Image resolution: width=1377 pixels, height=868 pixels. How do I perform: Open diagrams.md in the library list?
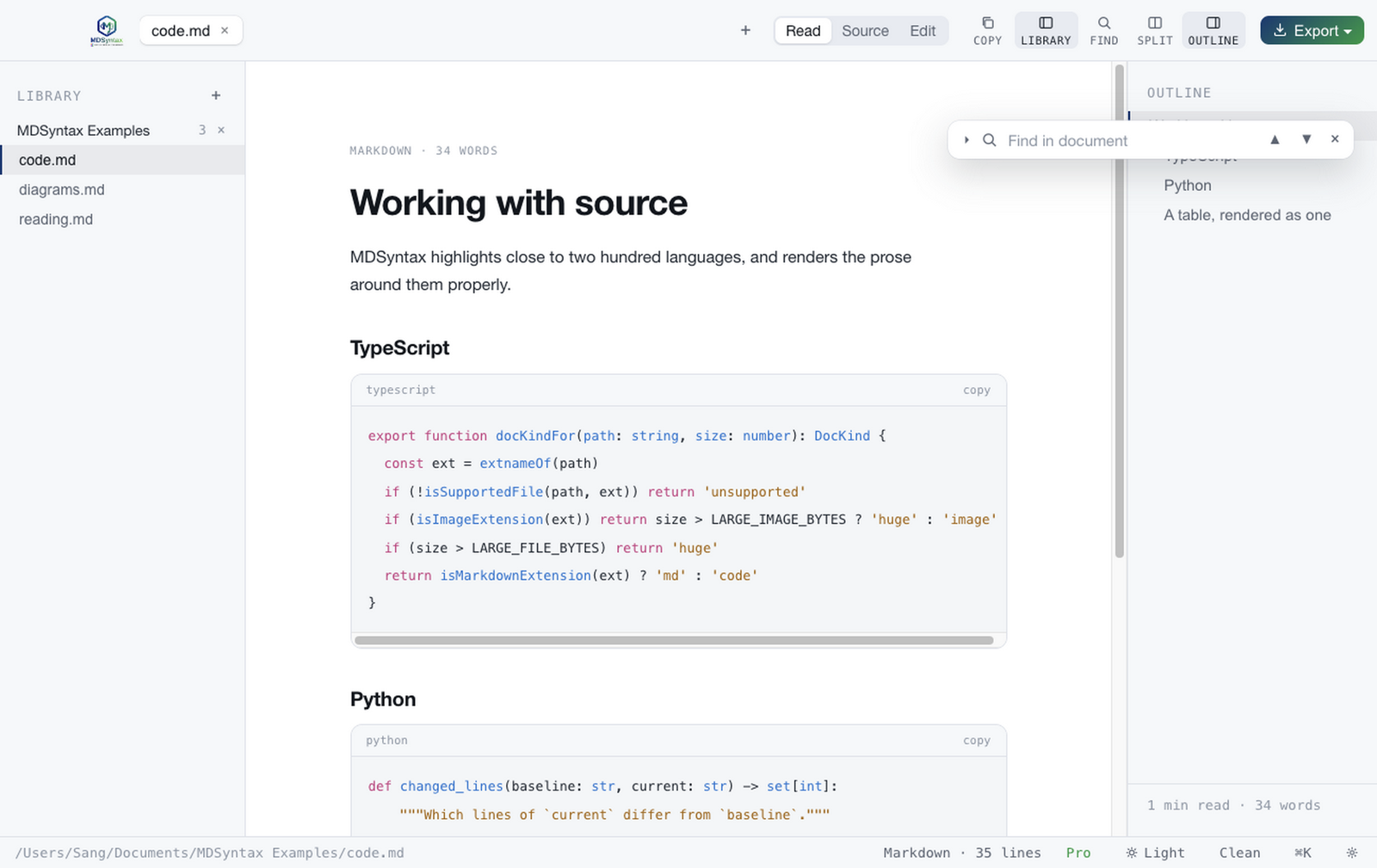coord(122,189)
